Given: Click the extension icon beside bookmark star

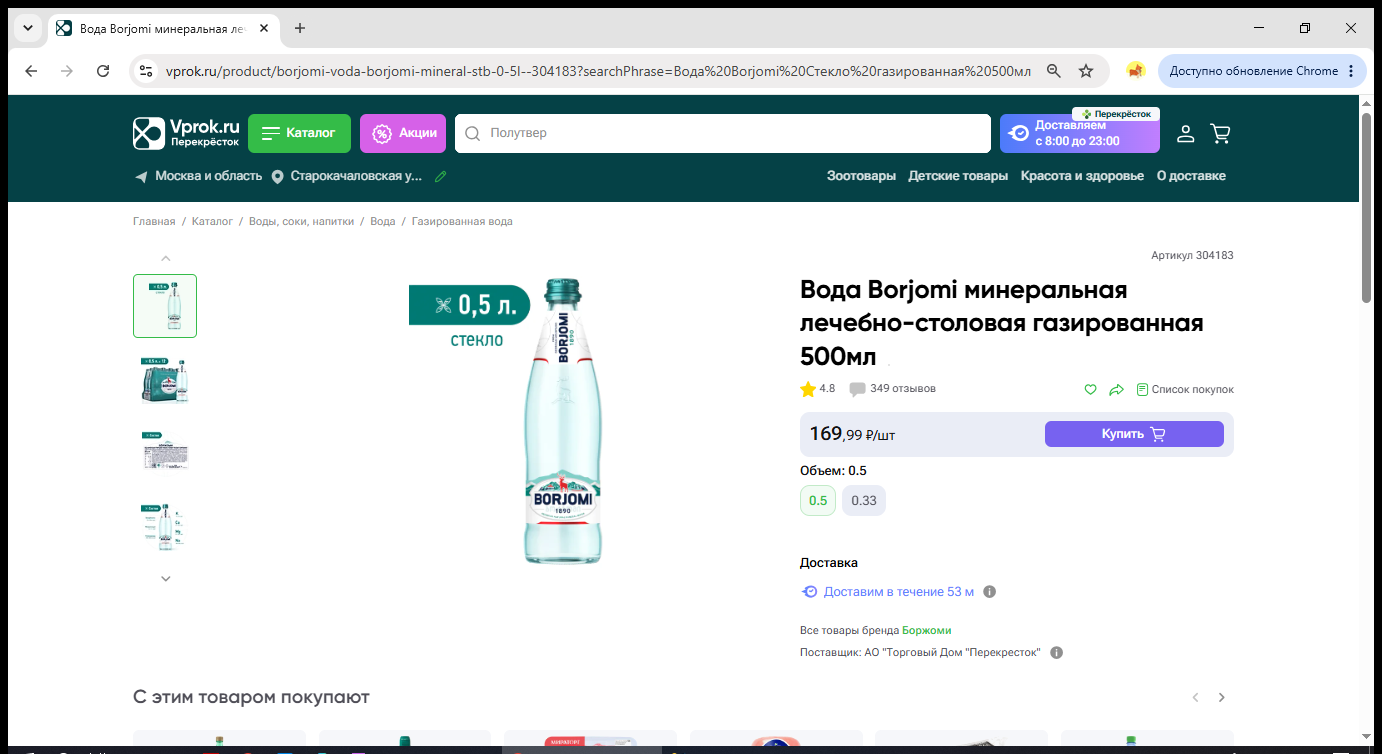Looking at the screenshot, I should click(1135, 71).
